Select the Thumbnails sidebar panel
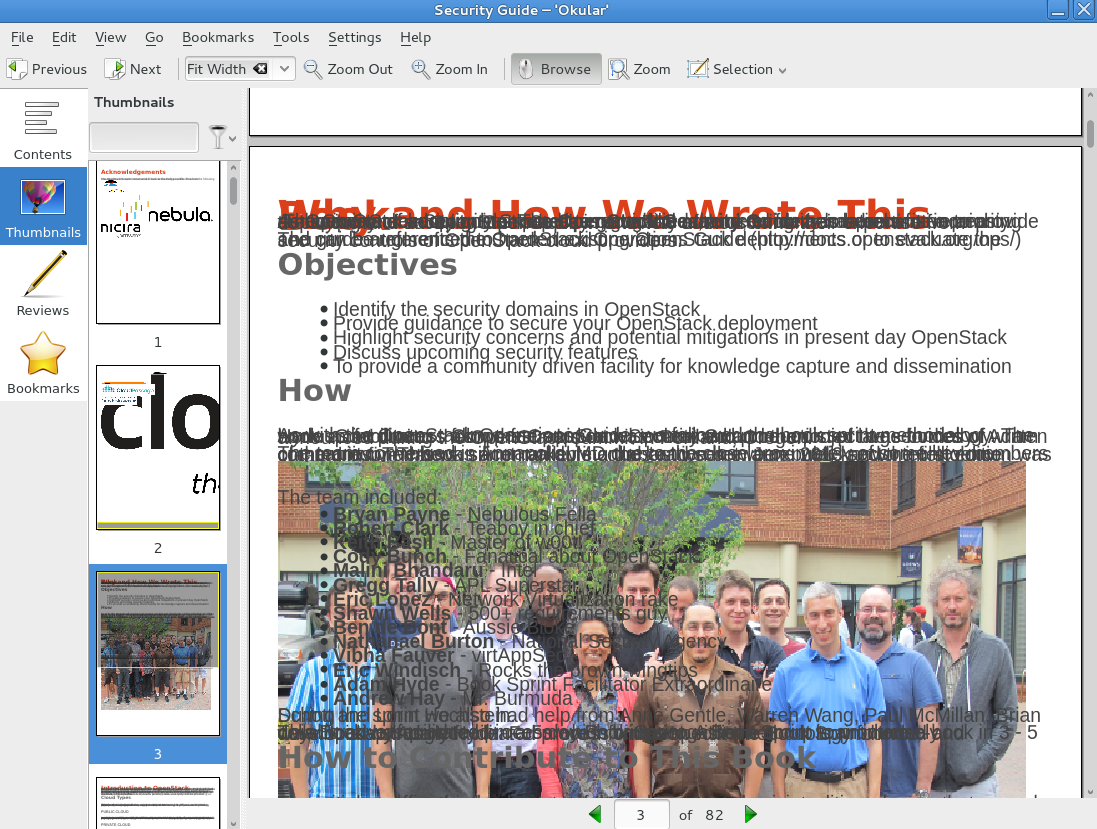This screenshot has height=829, width=1097. coord(43,207)
